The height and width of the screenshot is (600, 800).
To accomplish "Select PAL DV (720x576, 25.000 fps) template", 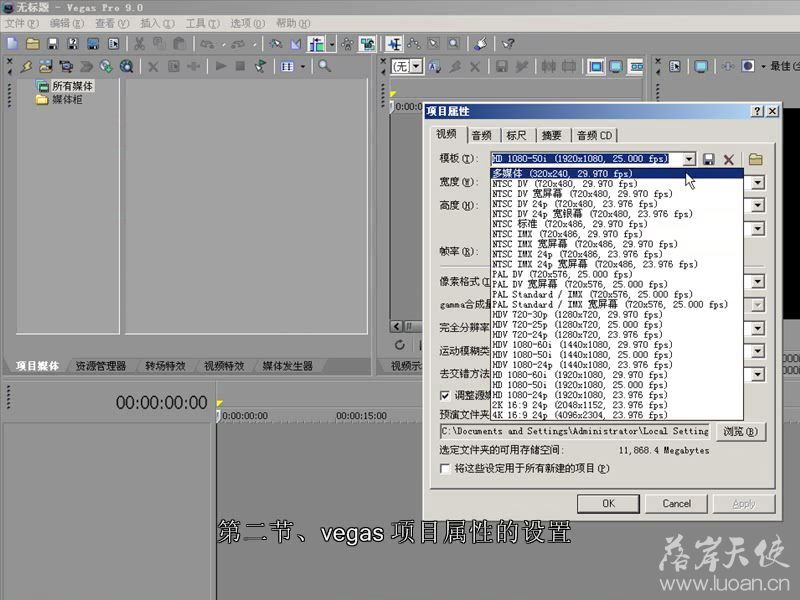I will pyautogui.click(x=616, y=274).
